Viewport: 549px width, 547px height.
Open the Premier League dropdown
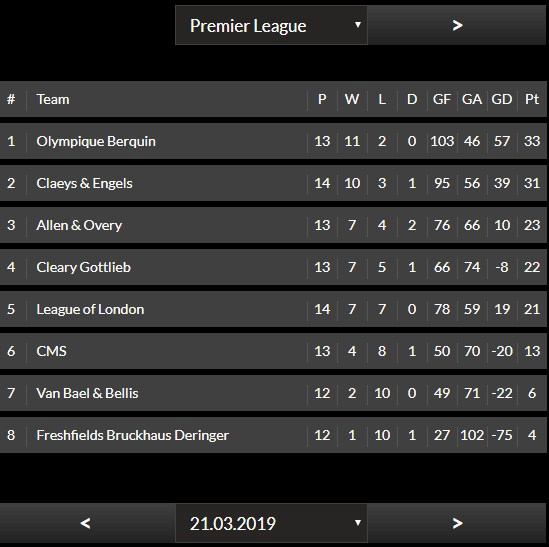[x=271, y=25]
